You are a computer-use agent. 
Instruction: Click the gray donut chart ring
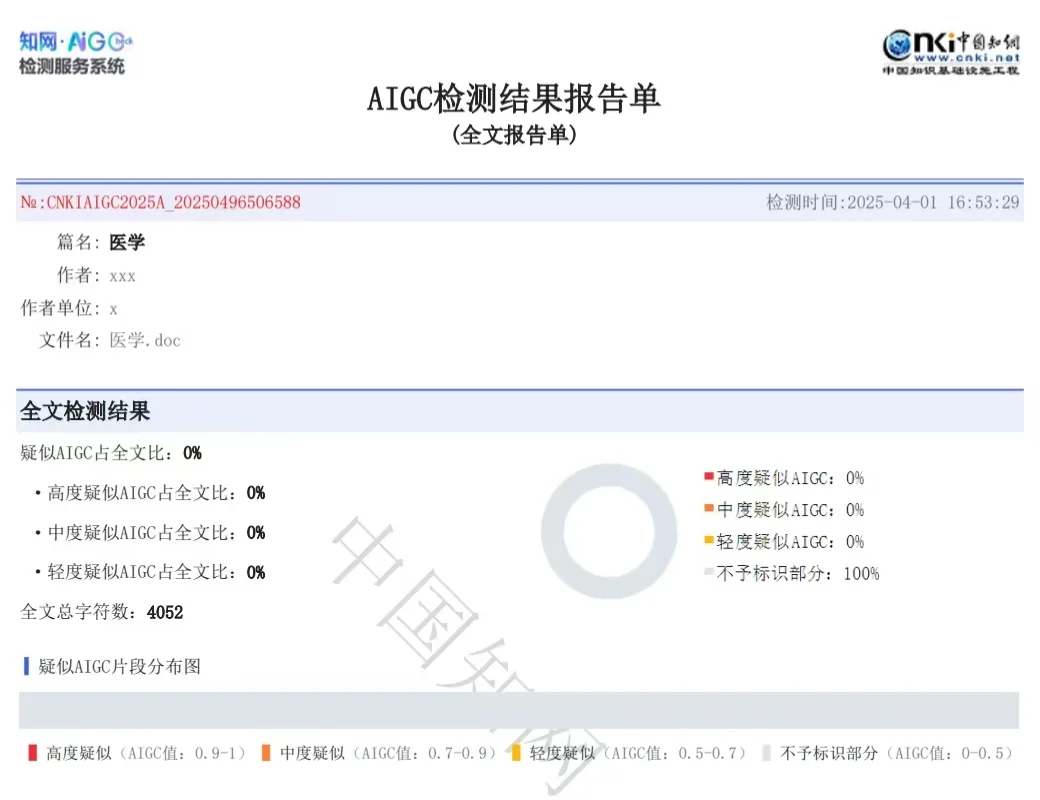click(x=552, y=531)
